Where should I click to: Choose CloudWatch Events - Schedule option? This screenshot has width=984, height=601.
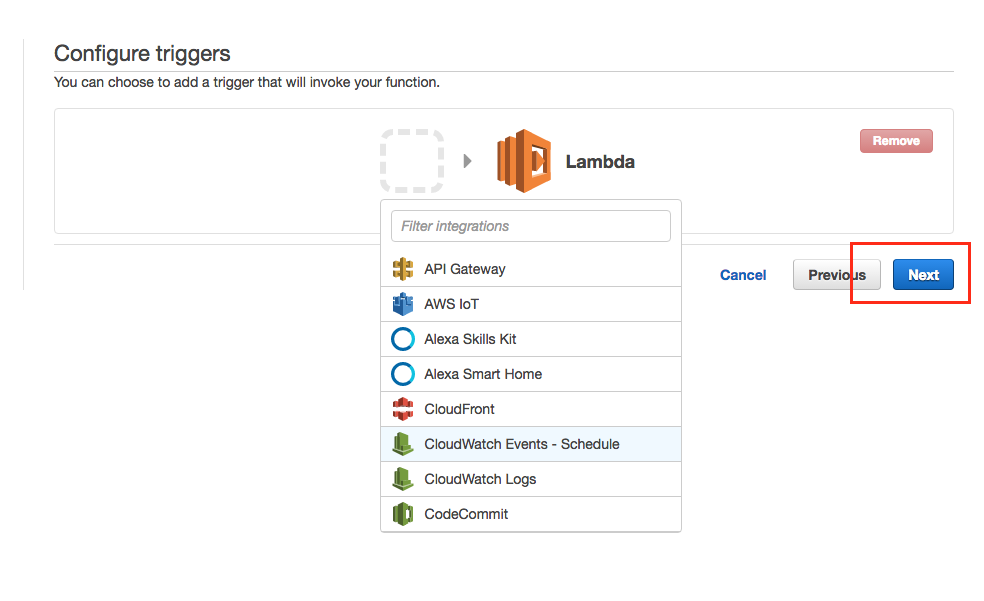pyautogui.click(x=521, y=444)
